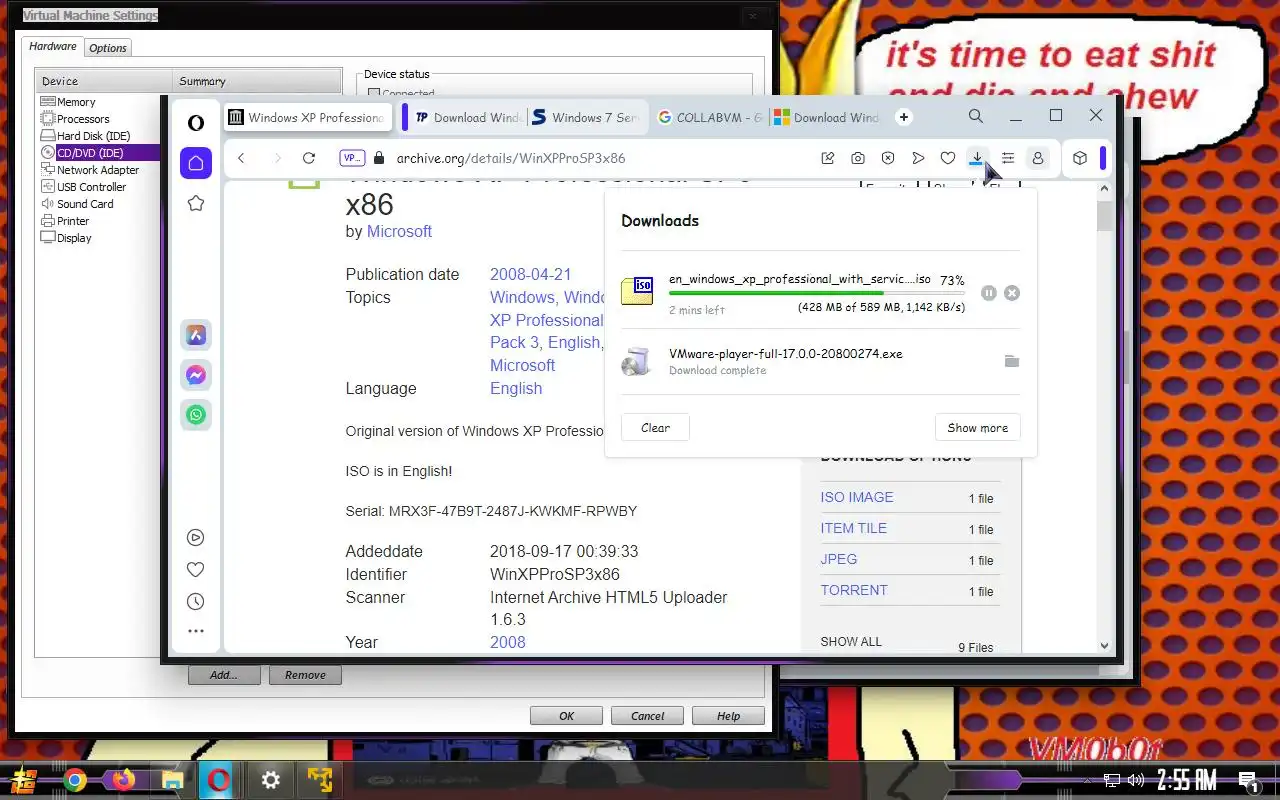Open the Aria AI sidebar icon

click(196, 335)
